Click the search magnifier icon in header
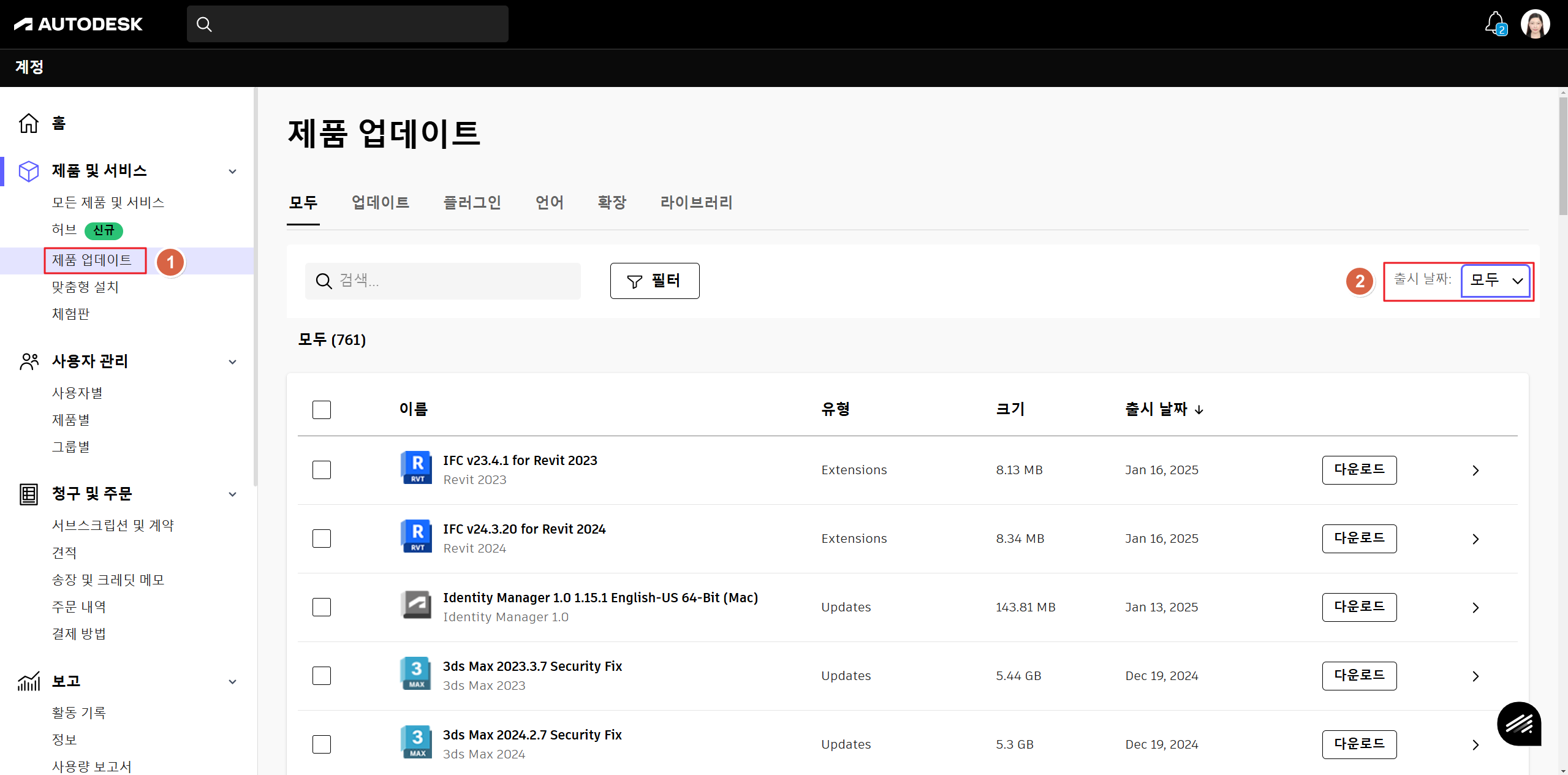Screen dimensions: 1568x775 tap(204, 25)
